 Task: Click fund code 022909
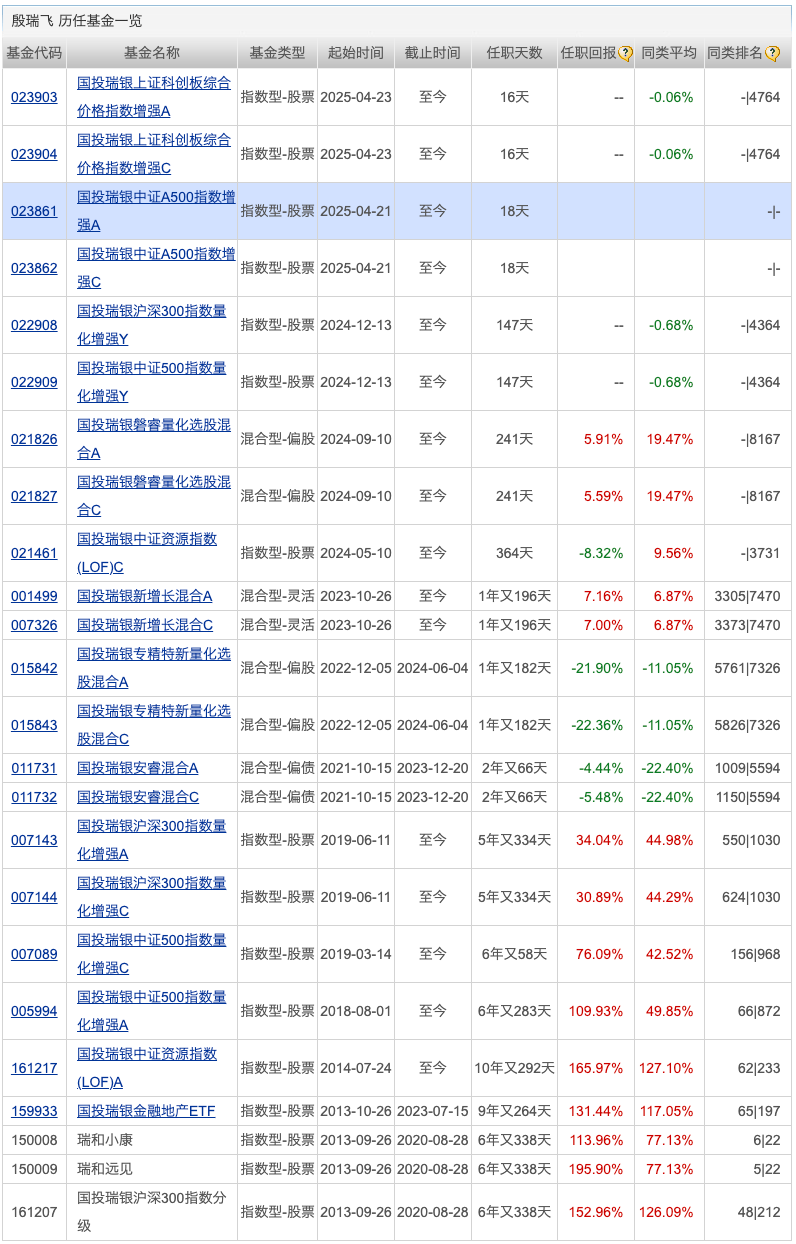pos(34,382)
